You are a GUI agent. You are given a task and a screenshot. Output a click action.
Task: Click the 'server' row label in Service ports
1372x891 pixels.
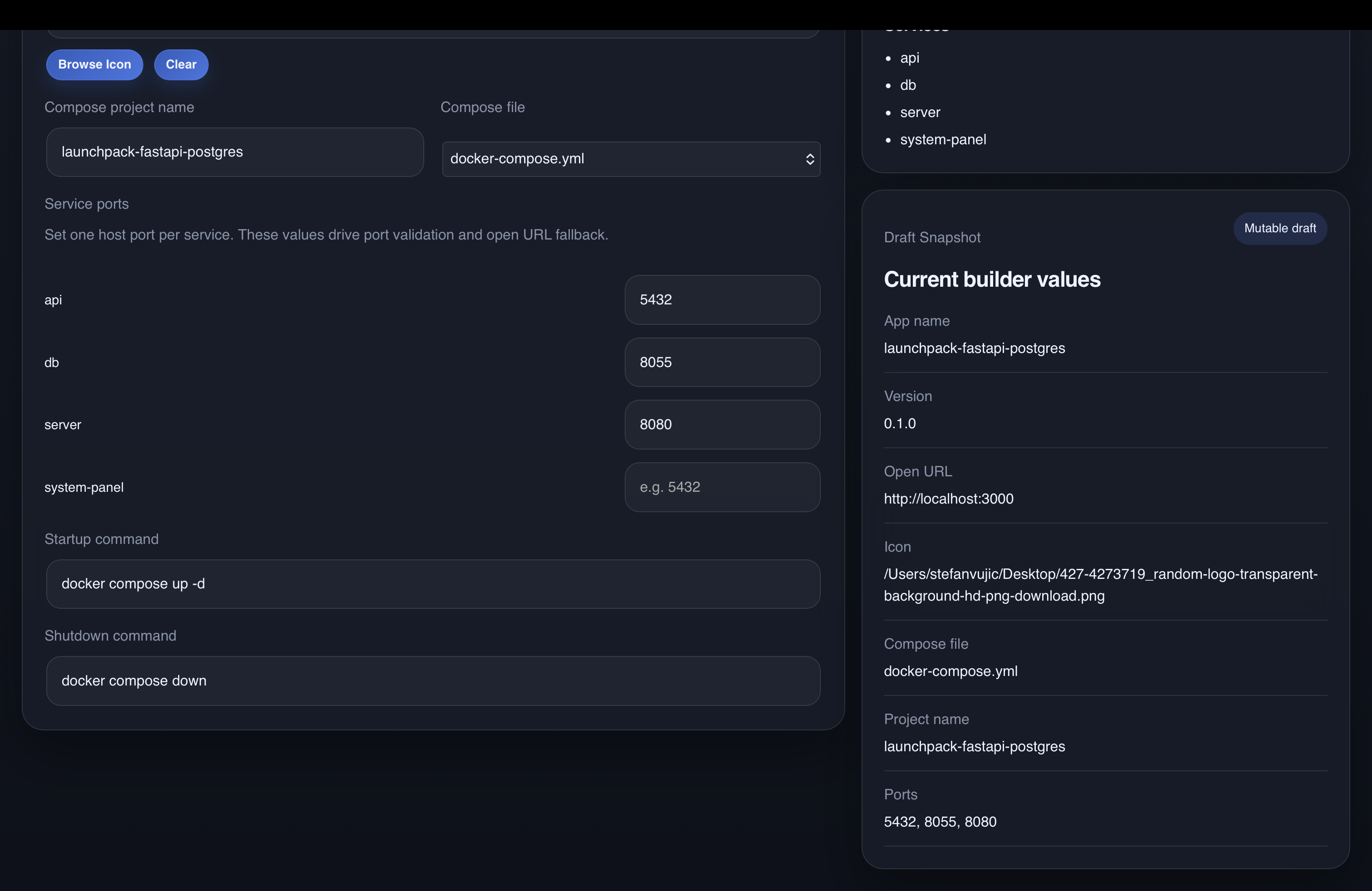[63, 425]
